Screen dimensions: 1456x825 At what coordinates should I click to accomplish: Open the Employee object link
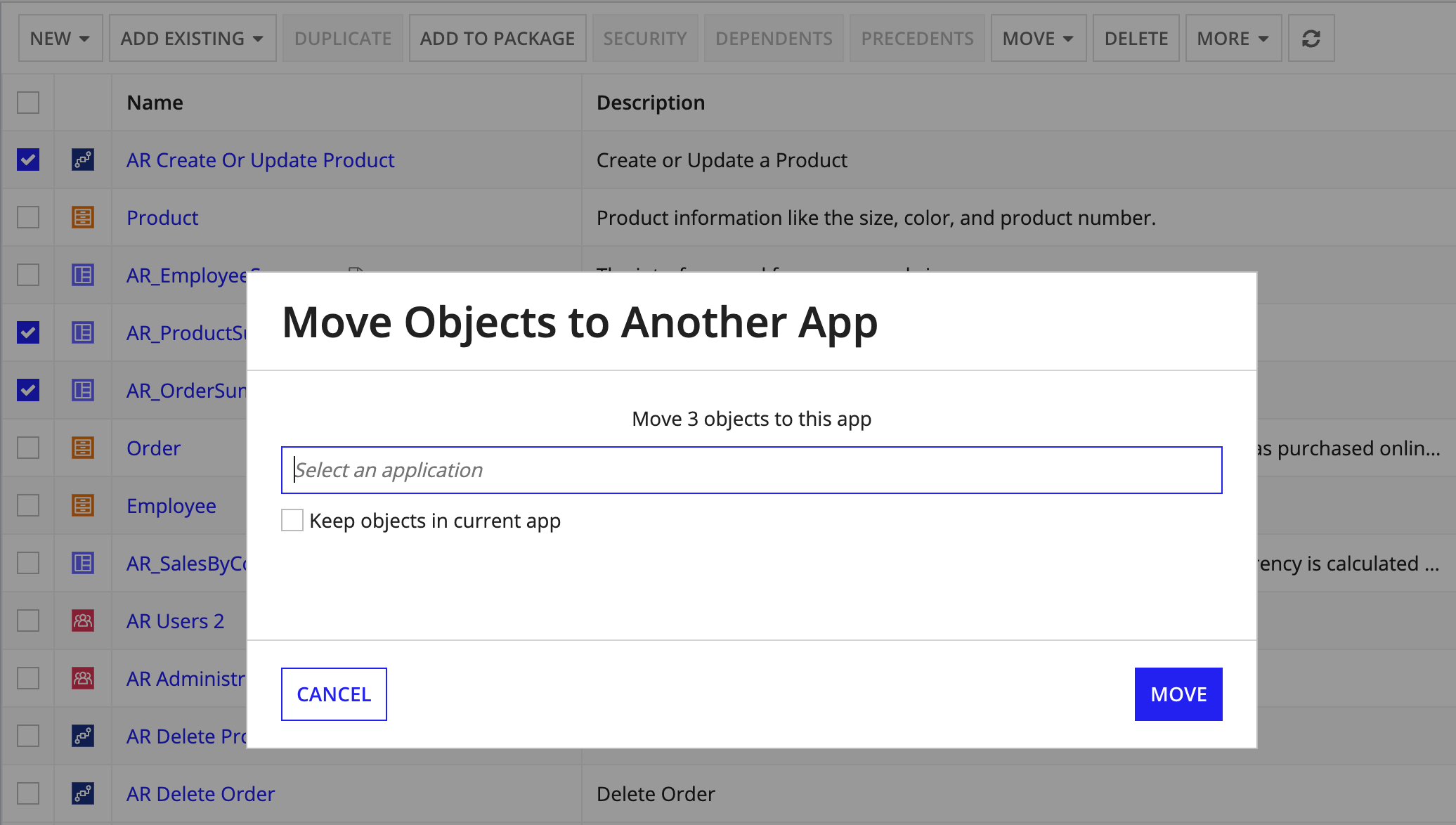tap(171, 506)
